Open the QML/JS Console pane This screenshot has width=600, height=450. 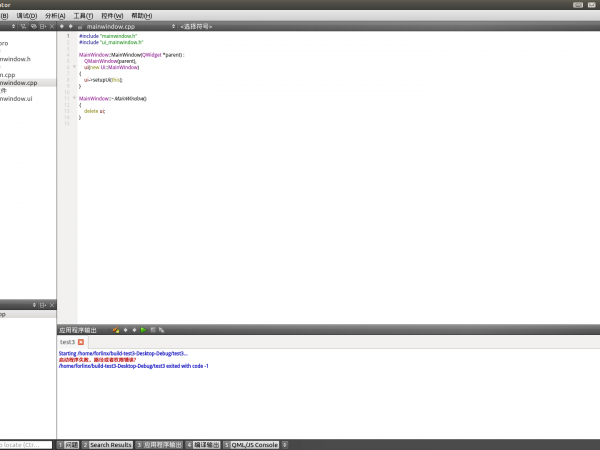pos(254,444)
